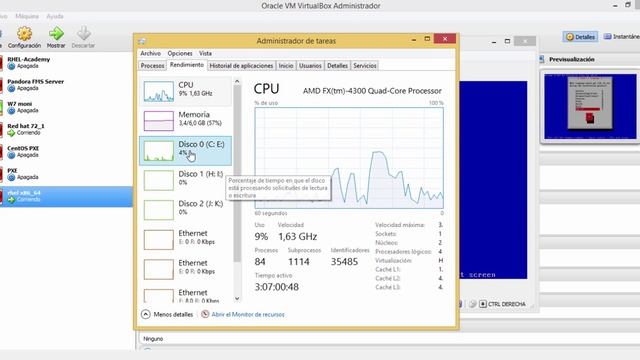Click the performance list scrollbar thumb

click(x=237, y=173)
